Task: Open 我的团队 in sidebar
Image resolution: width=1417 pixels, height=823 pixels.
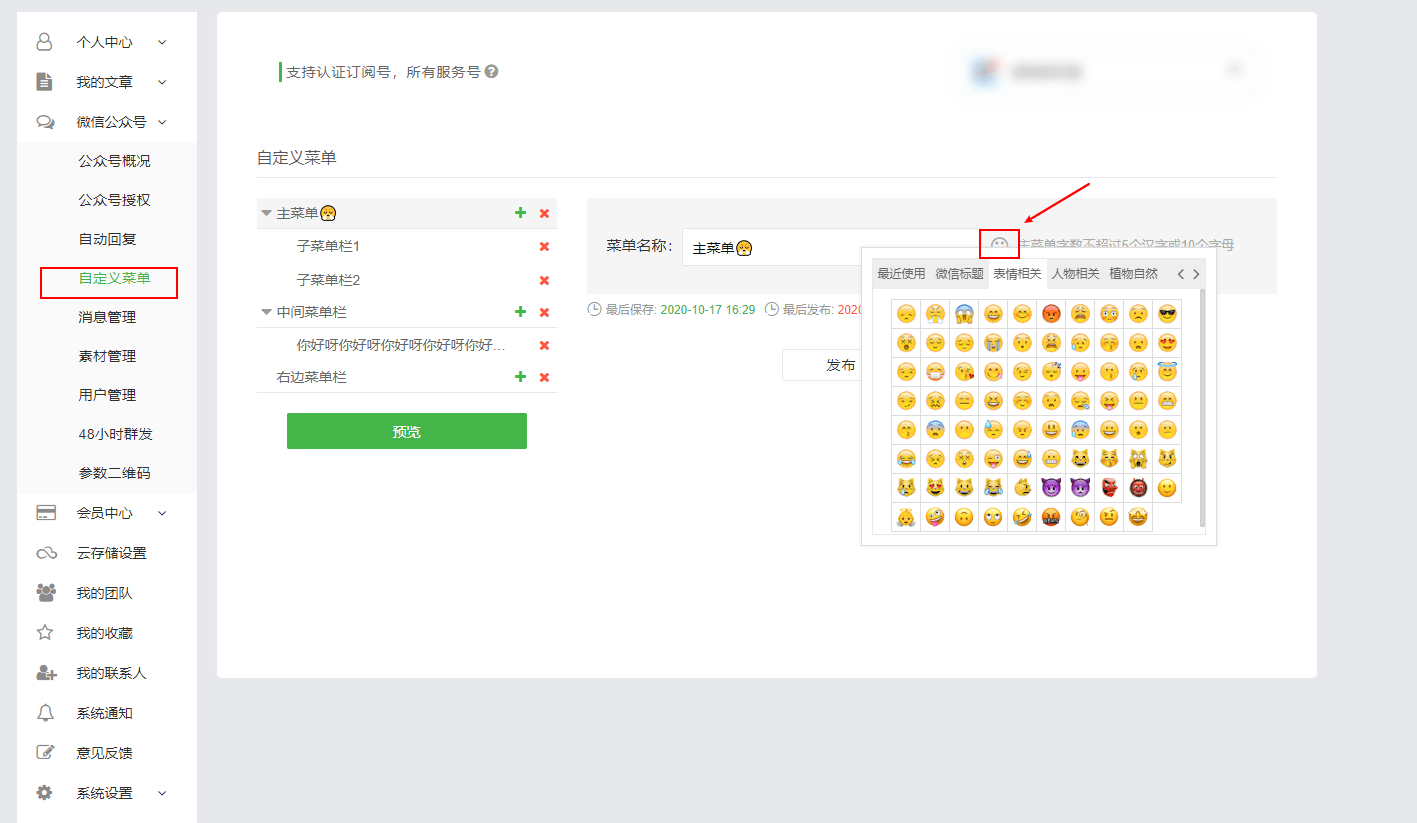Action: click(x=104, y=593)
